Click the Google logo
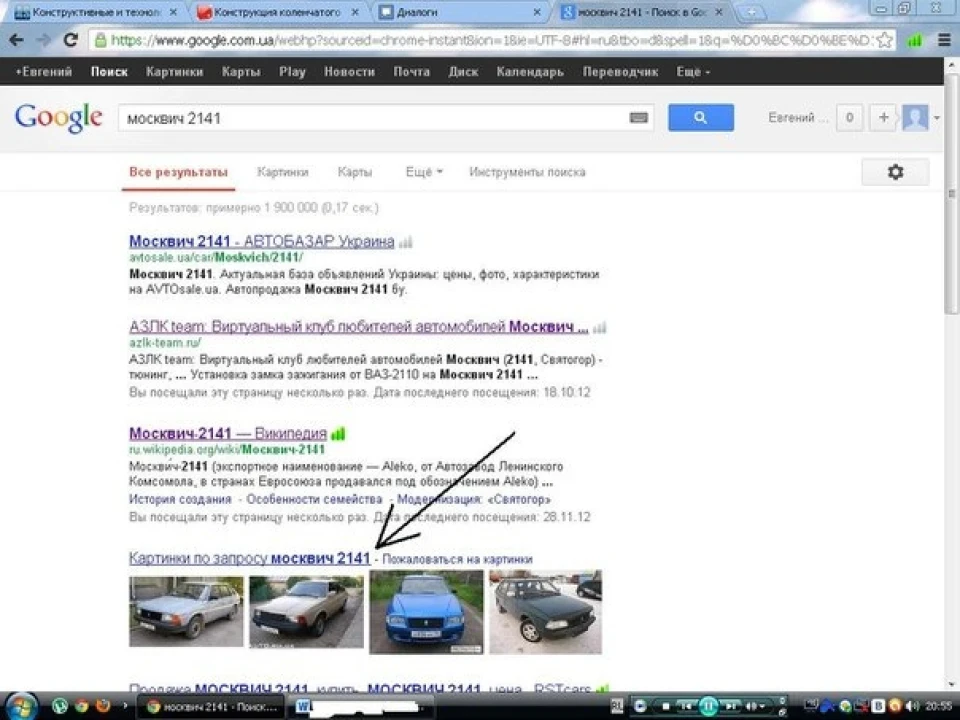Image resolution: width=960 pixels, height=720 pixels. pyautogui.click(x=59, y=118)
